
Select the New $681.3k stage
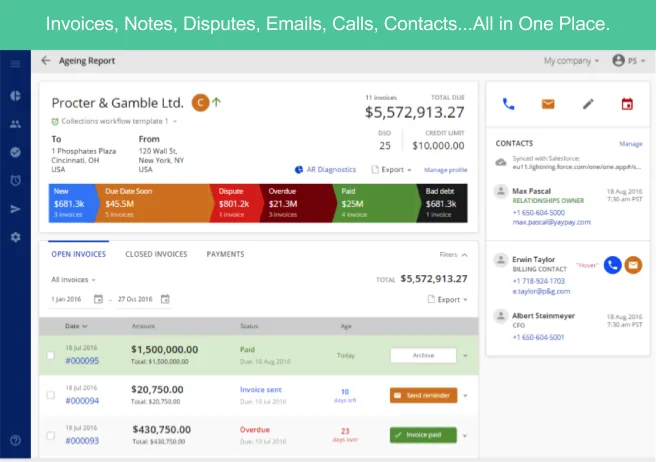72,203
